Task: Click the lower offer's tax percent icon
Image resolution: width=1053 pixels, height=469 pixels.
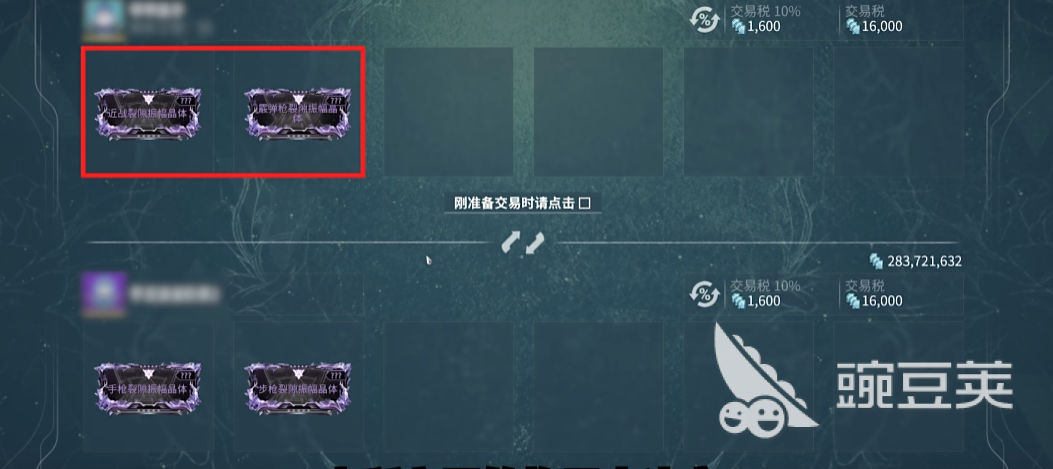Action: (704, 294)
